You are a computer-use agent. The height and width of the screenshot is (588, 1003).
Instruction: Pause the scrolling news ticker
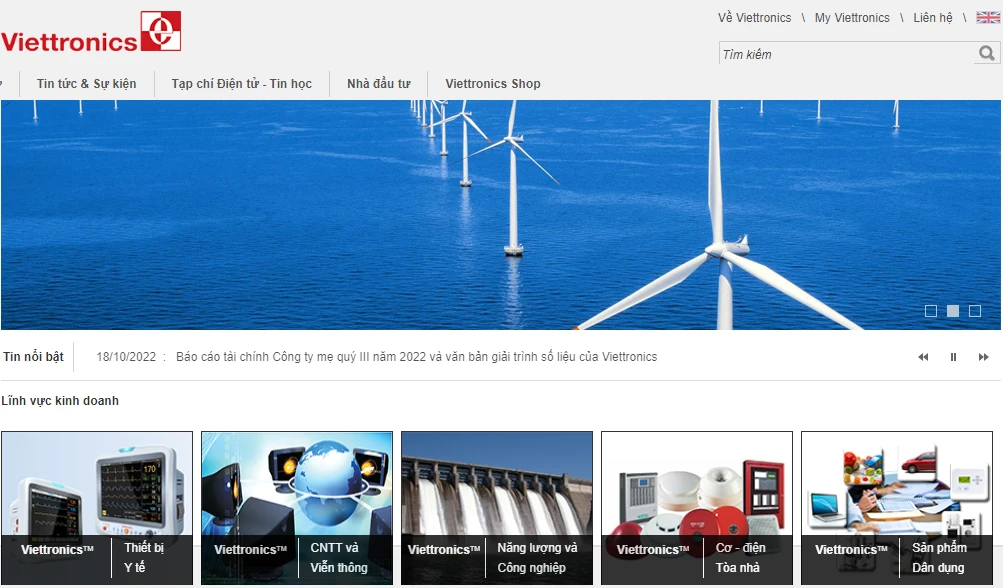(x=952, y=356)
